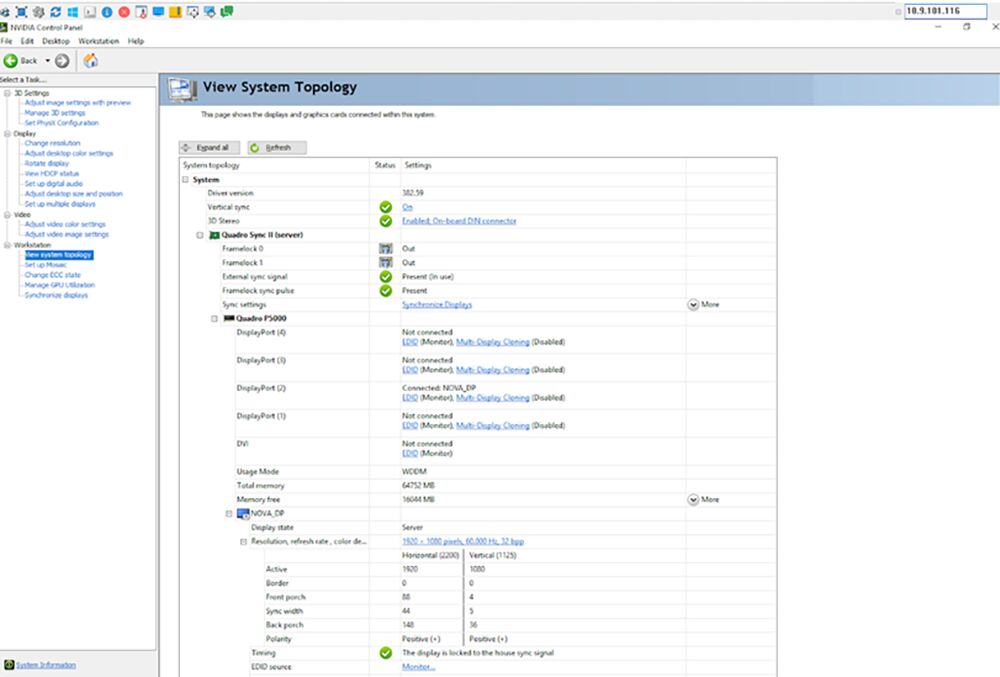The width and height of the screenshot is (1000, 677).
Task: Open EDID link for DisplayPort (2)
Action: (x=409, y=398)
